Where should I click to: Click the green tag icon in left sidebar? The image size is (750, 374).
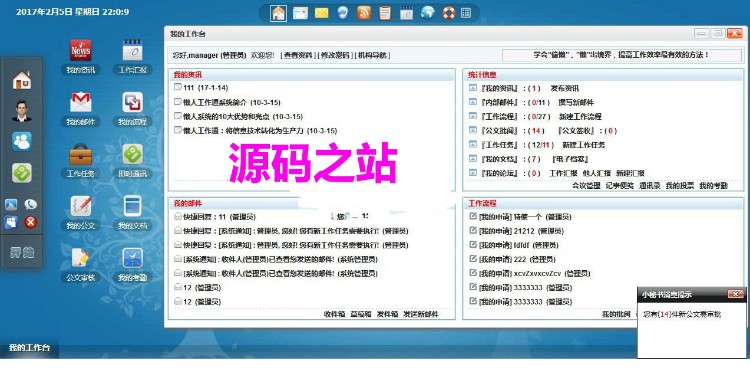pos(22,173)
